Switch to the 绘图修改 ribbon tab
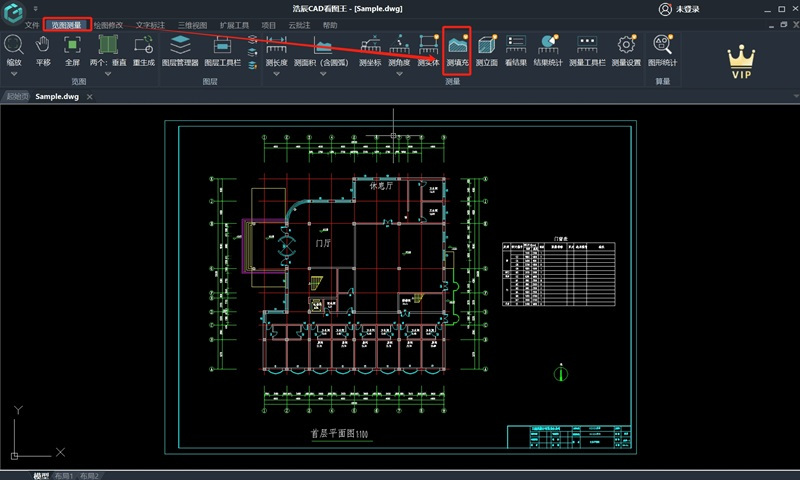Viewport: 800px width, 480px height. [108, 25]
